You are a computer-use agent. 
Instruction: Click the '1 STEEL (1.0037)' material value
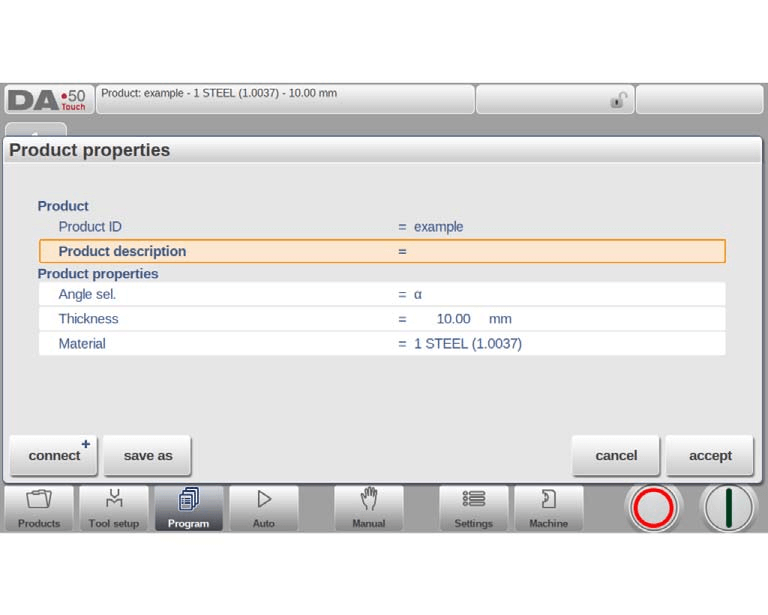468,344
